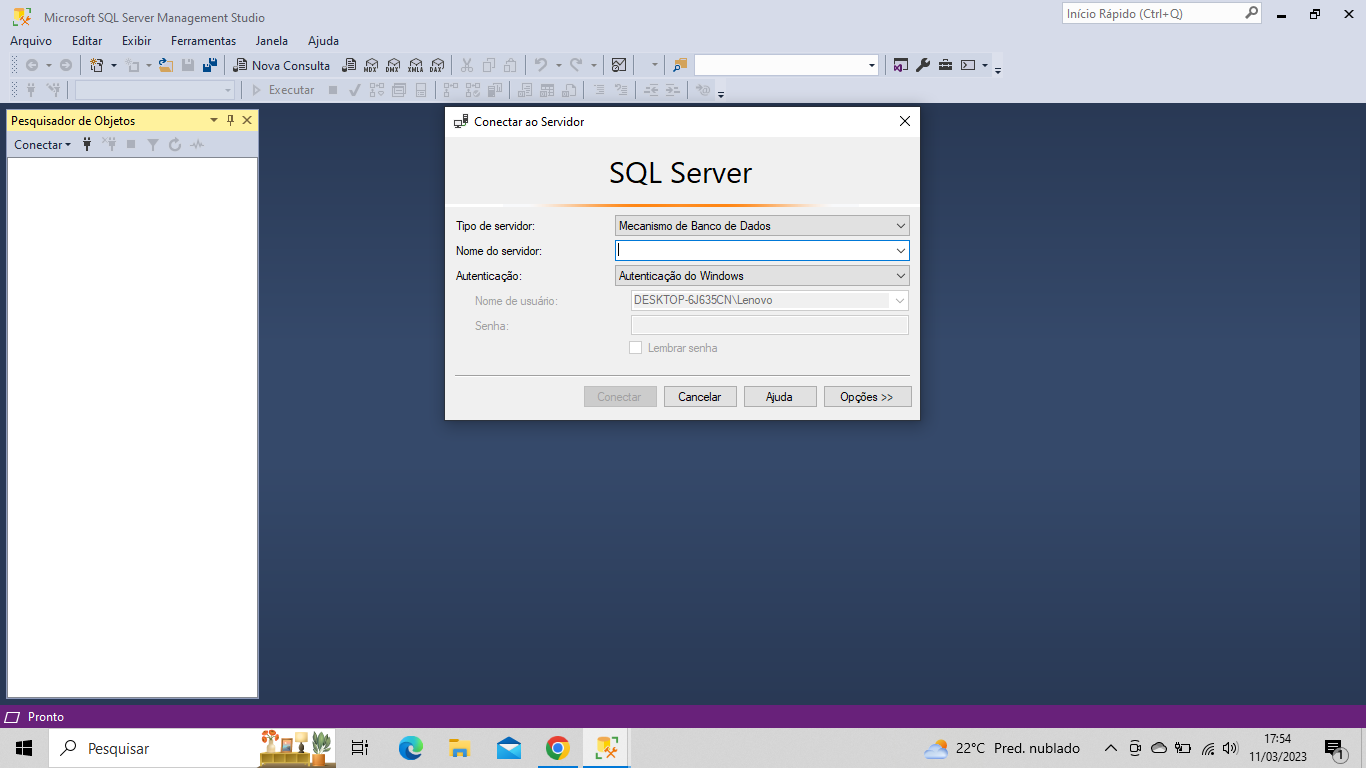Click the Find in Files icon
The width and height of the screenshot is (1366, 768).
(x=680, y=65)
